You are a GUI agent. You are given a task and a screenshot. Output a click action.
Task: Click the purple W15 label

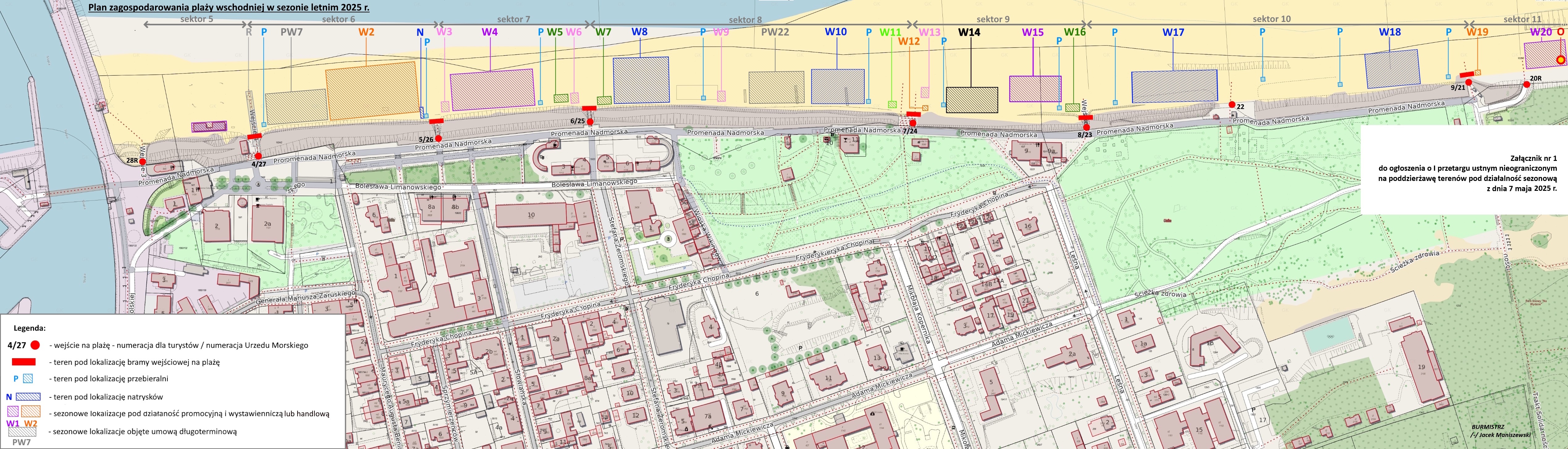(1032, 31)
